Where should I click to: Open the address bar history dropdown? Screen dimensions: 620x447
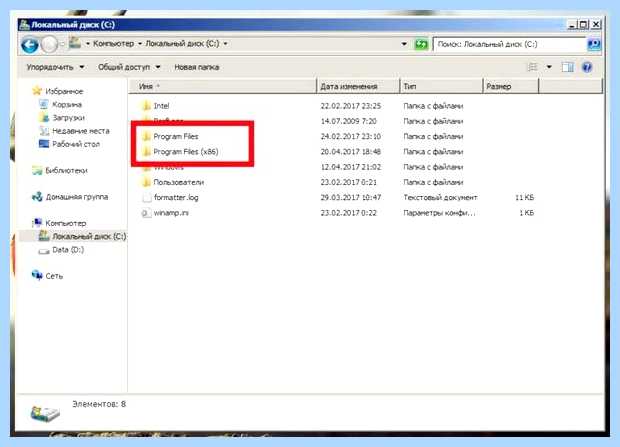[404, 44]
